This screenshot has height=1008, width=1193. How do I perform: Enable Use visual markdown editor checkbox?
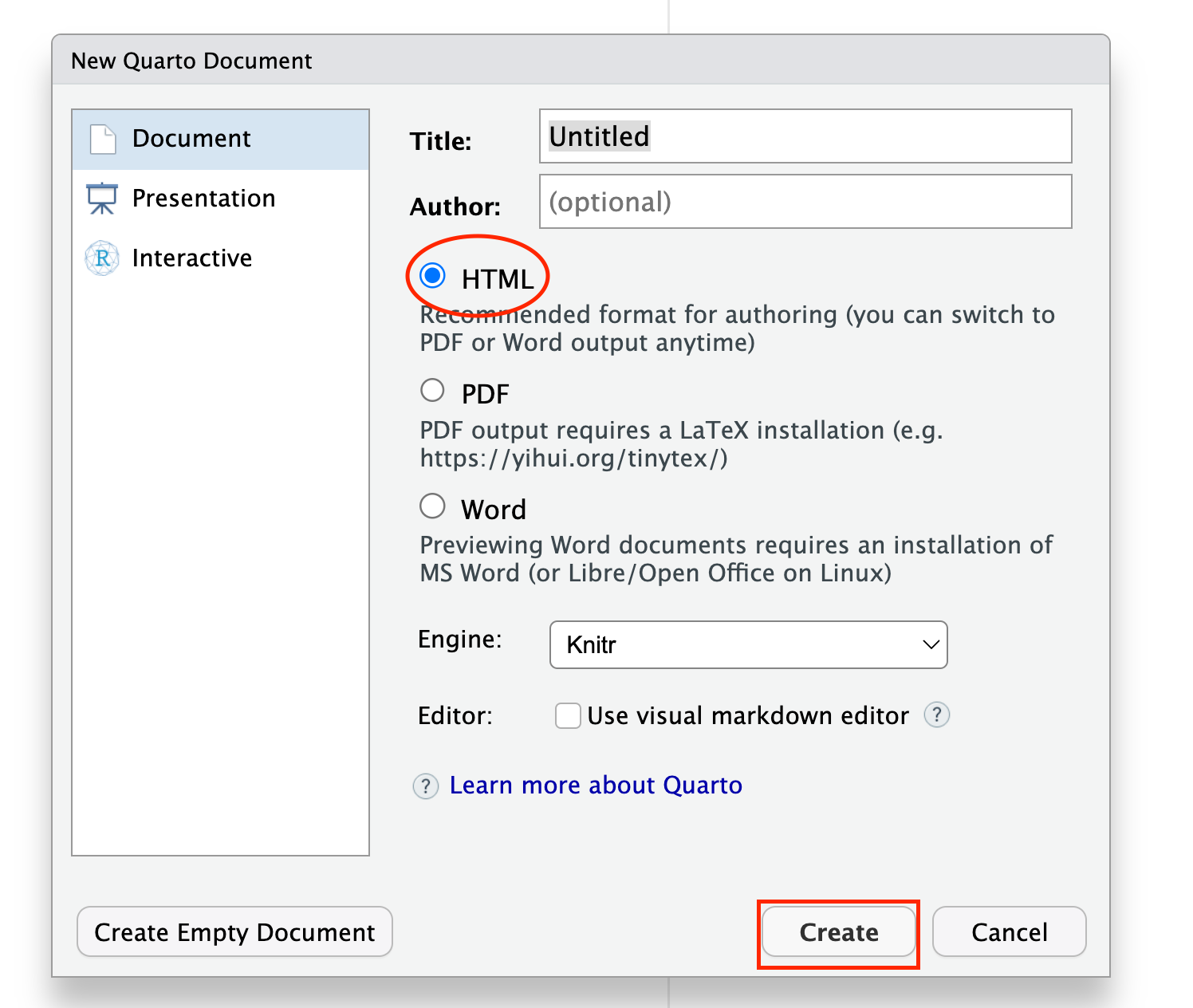568,715
